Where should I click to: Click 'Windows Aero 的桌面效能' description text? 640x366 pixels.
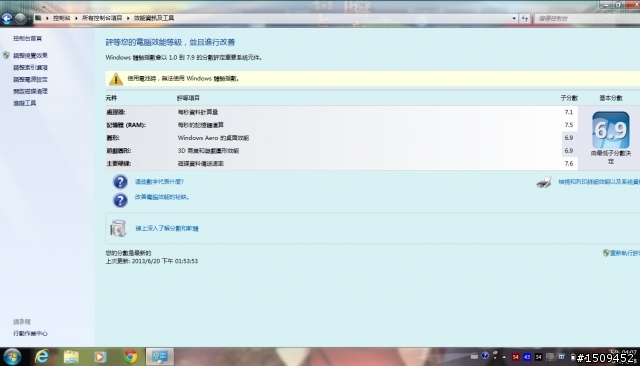[x=213, y=138]
